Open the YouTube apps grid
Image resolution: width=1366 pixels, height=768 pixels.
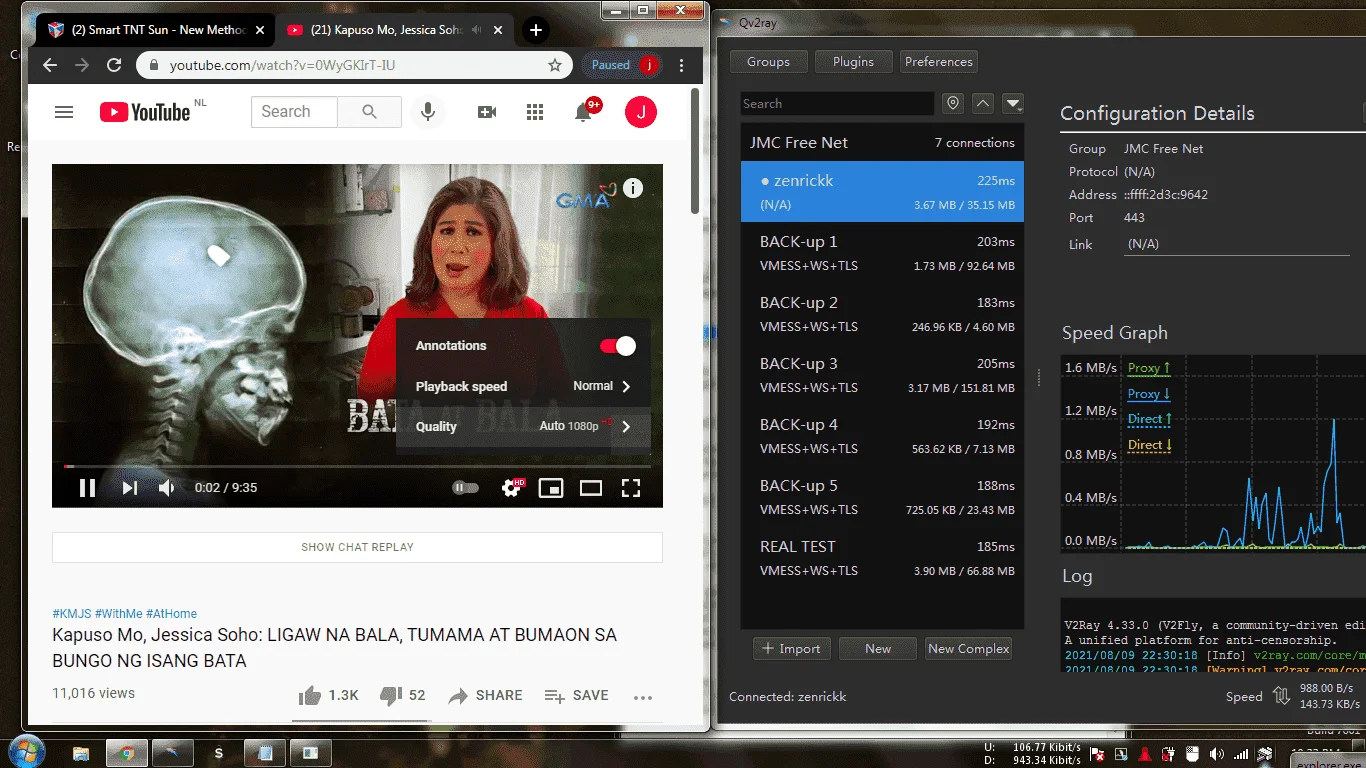click(x=535, y=112)
